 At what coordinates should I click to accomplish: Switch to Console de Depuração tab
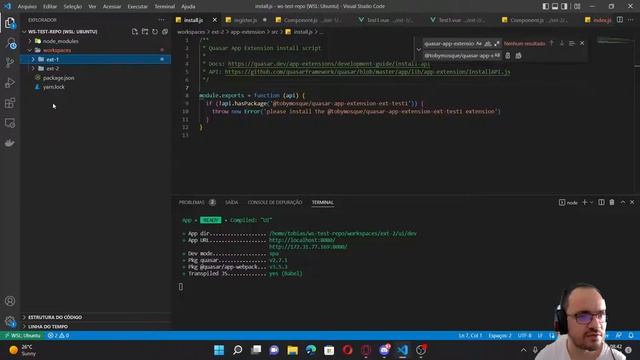pyautogui.click(x=275, y=202)
